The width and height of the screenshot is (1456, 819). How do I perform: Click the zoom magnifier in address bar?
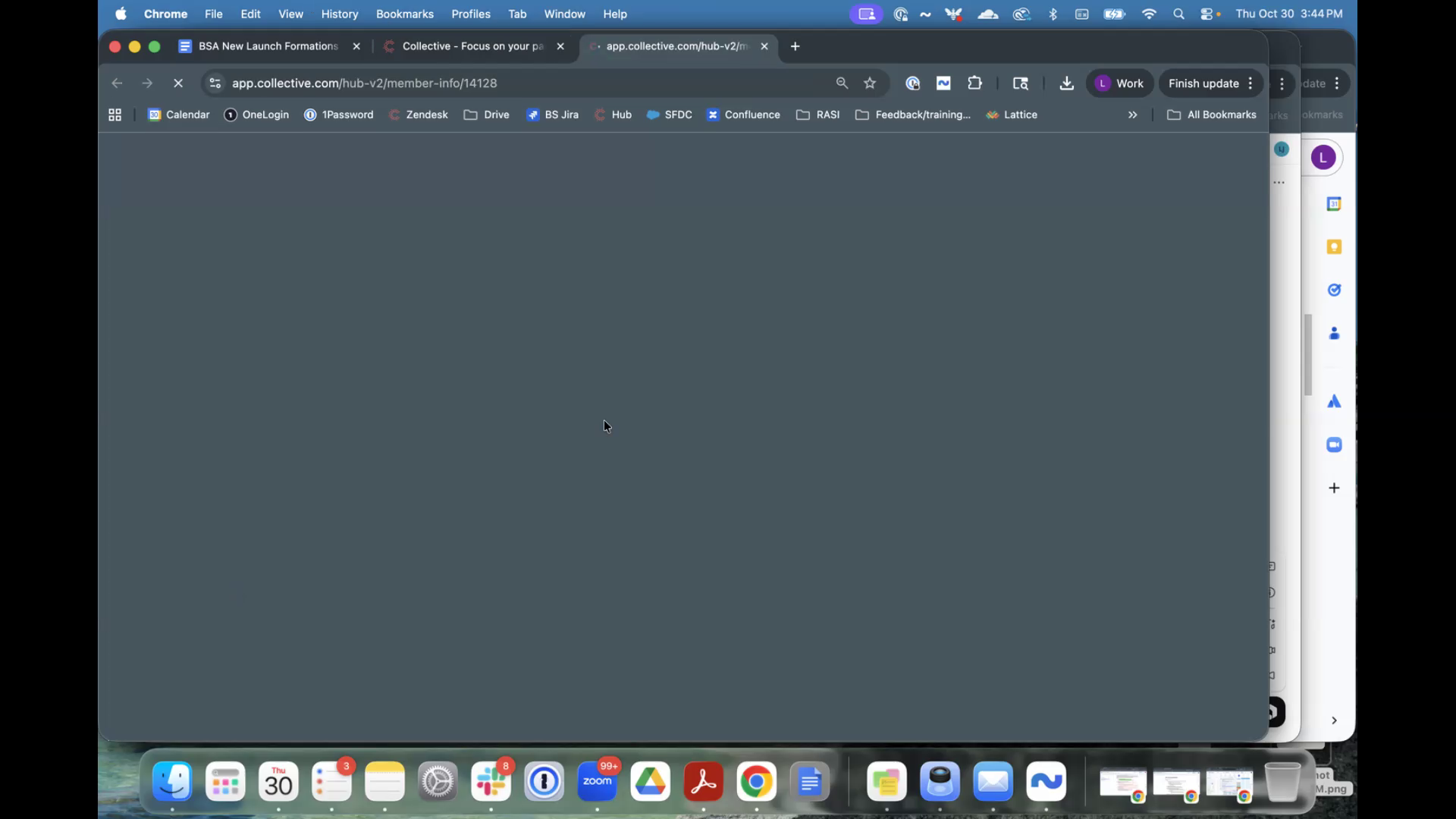(x=842, y=83)
